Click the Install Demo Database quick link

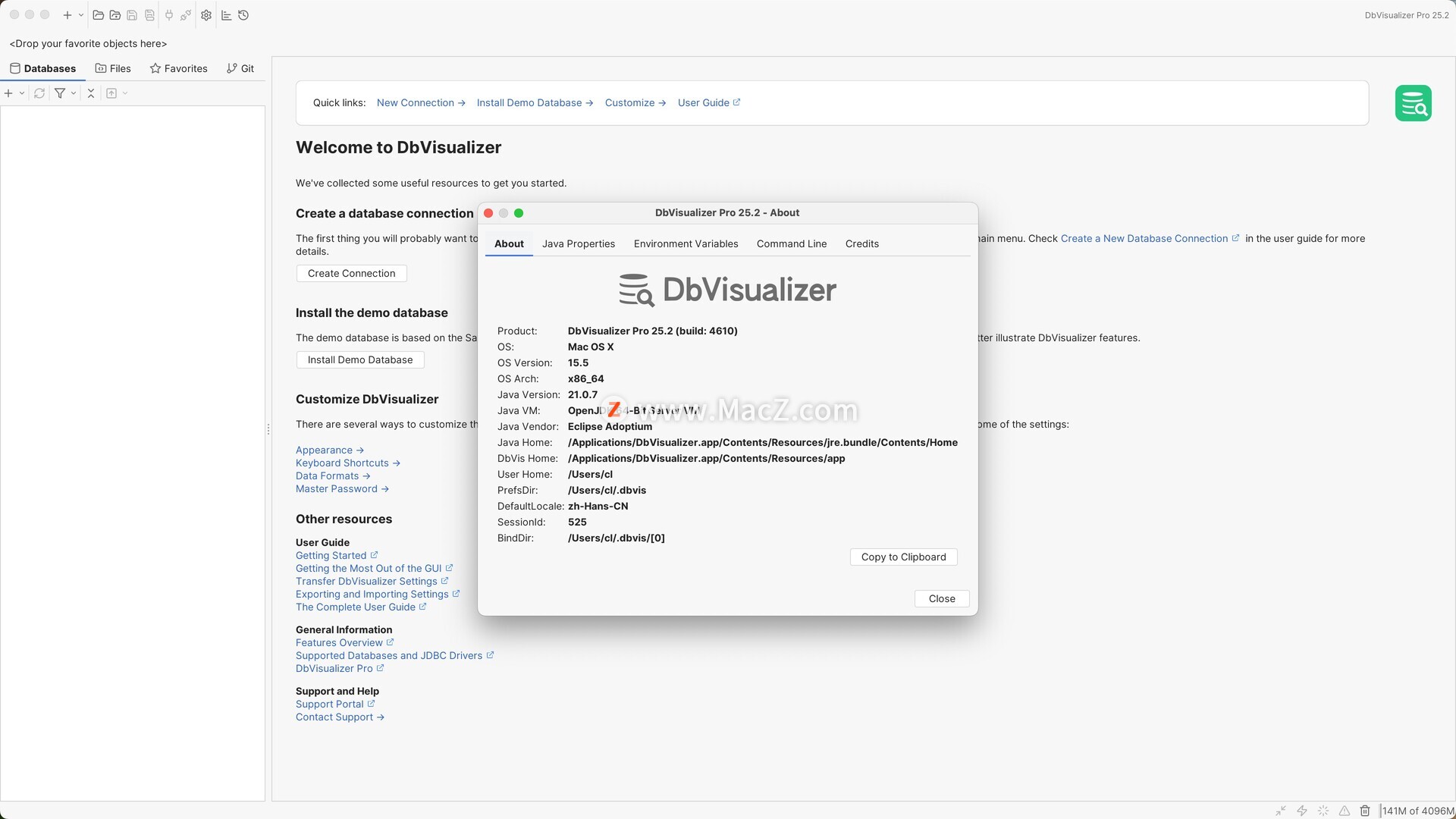click(x=535, y=102)
